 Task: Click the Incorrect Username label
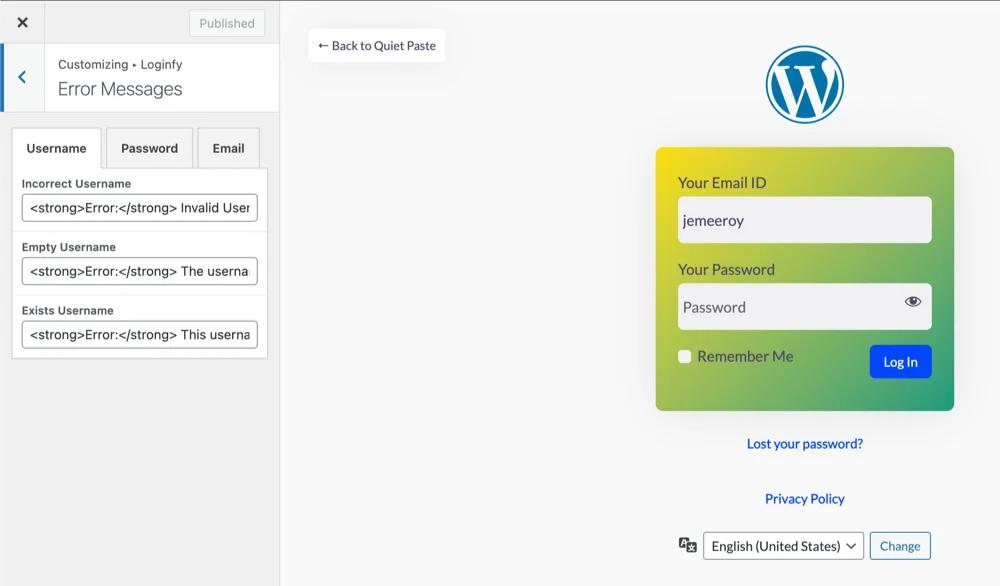tap(76, 184)
